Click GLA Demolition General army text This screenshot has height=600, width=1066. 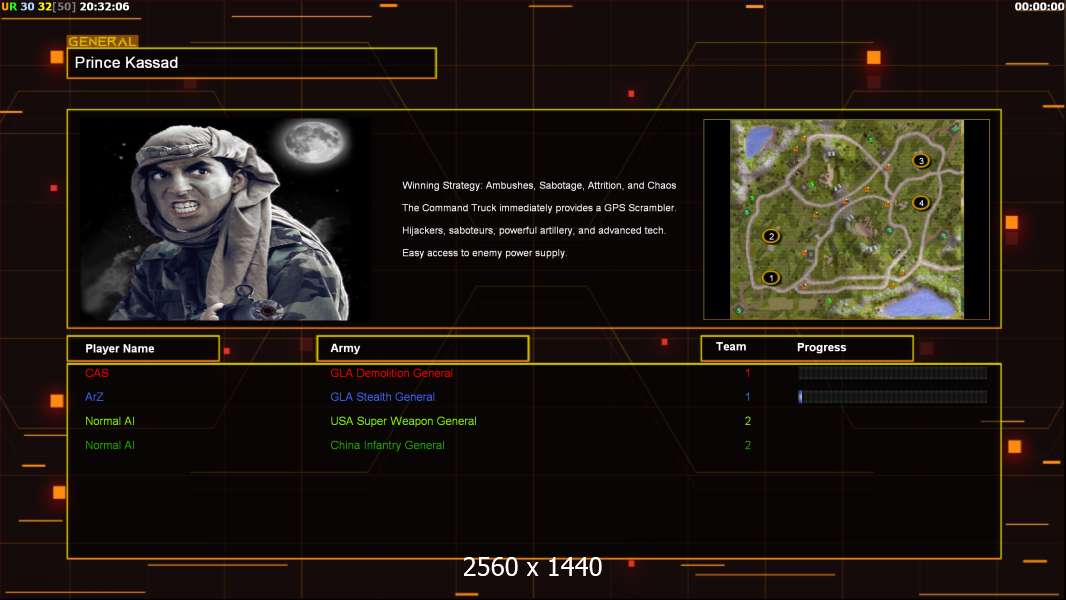(x=391, y=373)
